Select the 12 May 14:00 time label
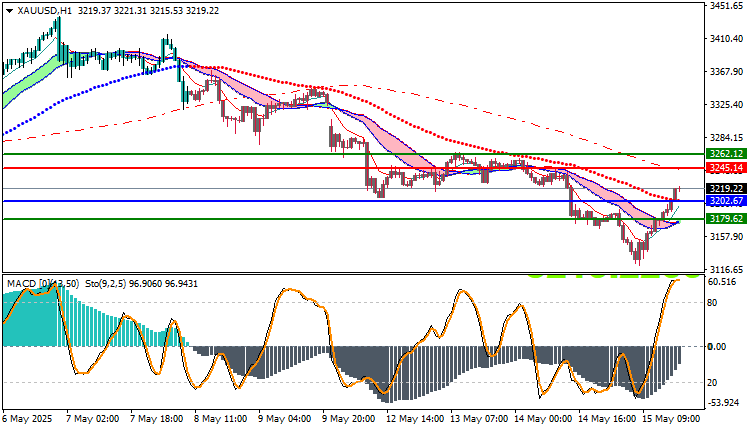 click(x=414, y=419)
